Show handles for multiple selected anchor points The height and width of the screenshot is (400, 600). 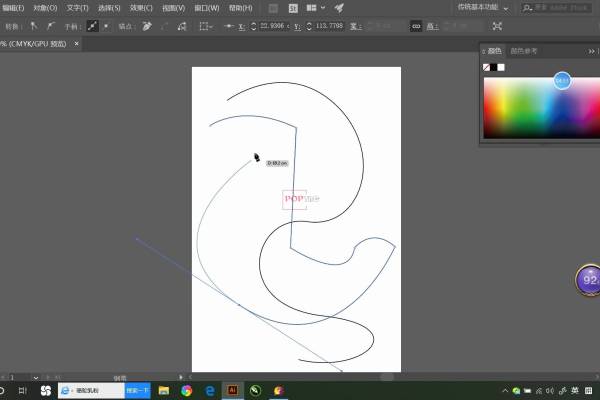tap(92, 26)
